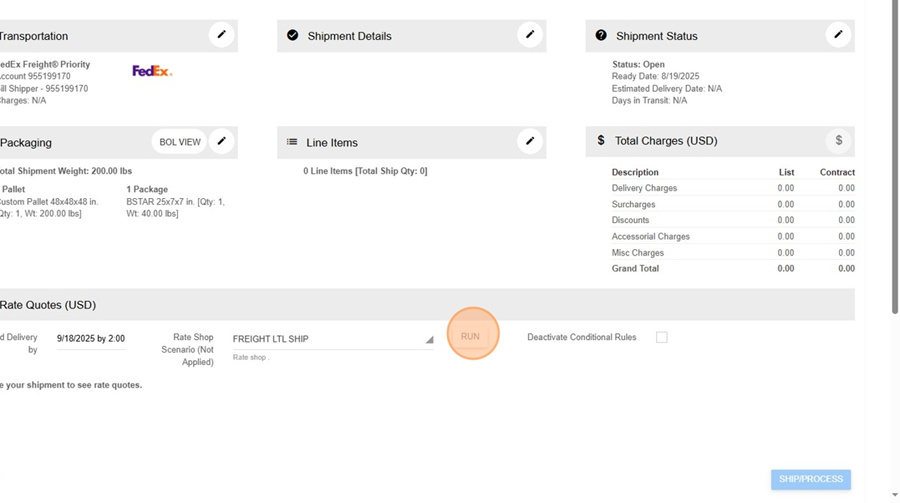Viewport: 900px width, 503px height.
Task: Click the delivery by date field
Action: [90, 339]
